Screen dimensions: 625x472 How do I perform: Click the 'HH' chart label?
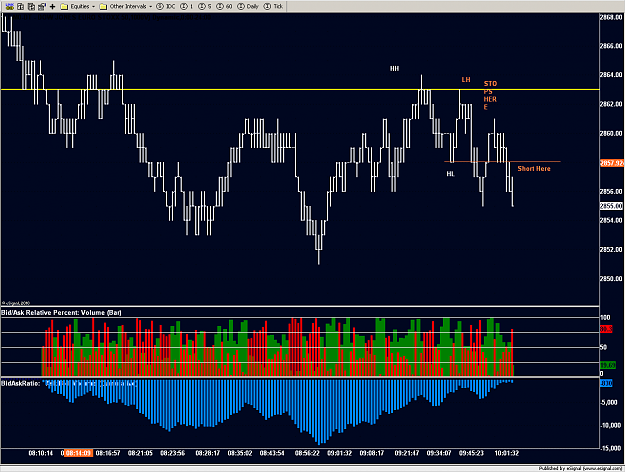pos(394,69)
